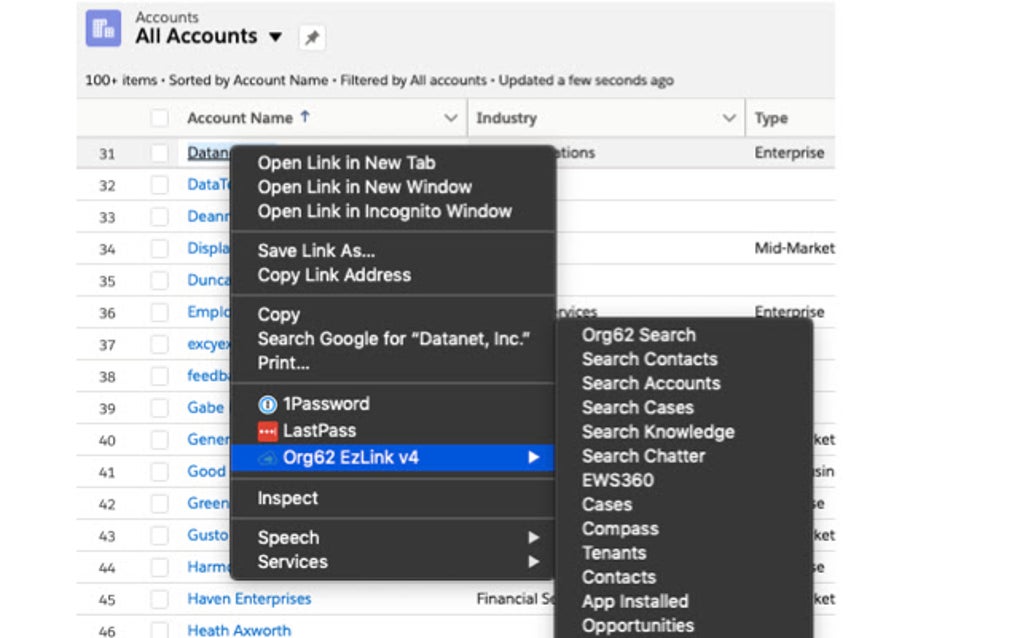
Task: Click the Type column header
Action: [771, 118]
